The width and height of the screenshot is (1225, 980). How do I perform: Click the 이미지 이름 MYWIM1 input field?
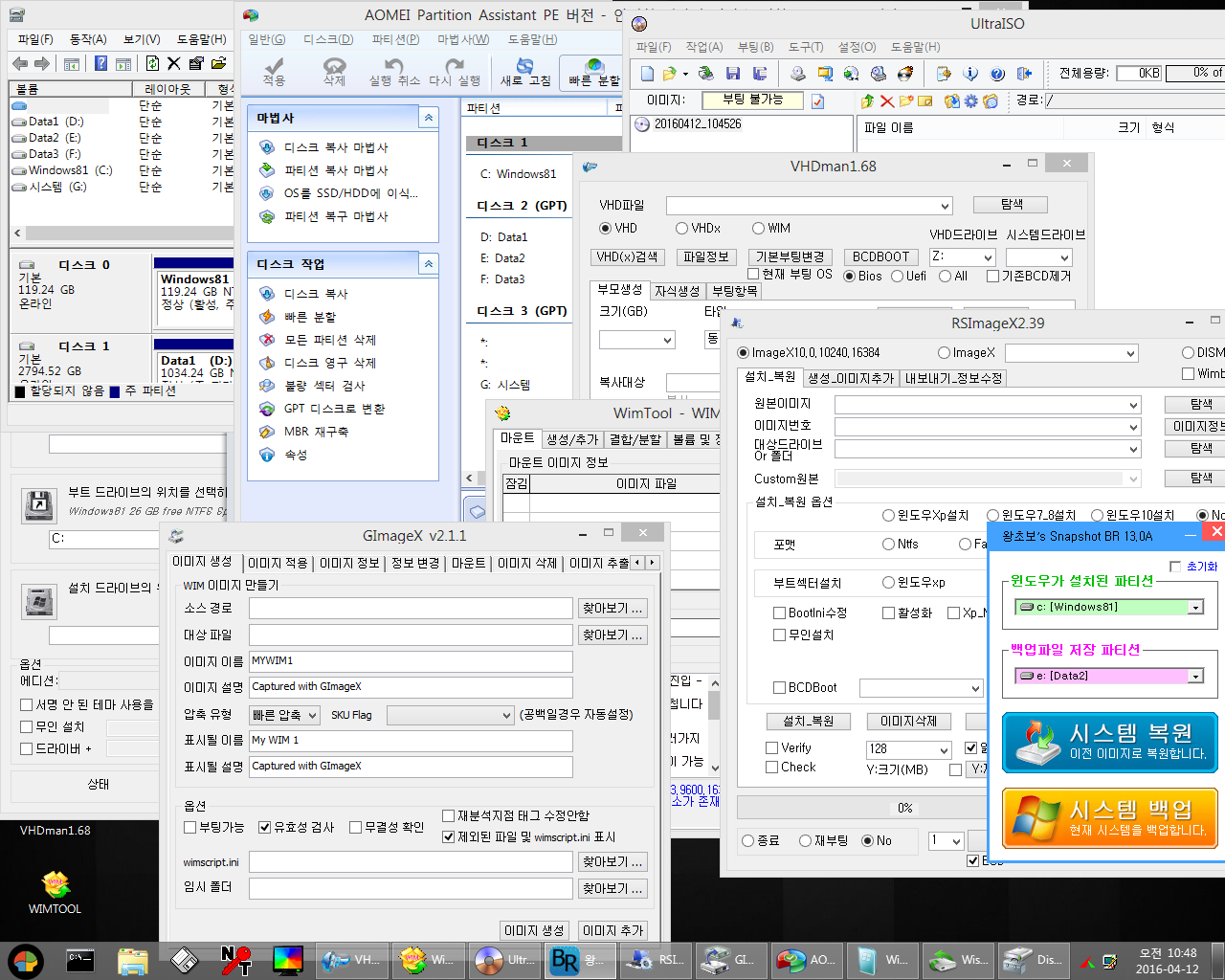411,661
